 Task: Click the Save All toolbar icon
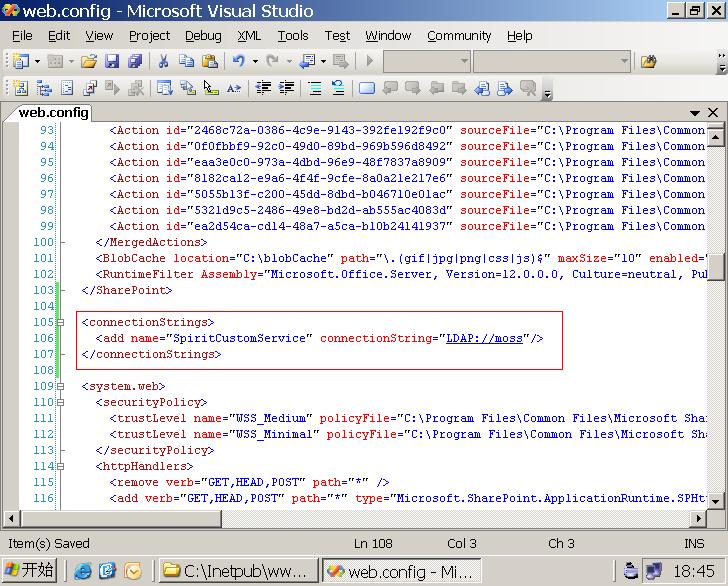[131, 62]
